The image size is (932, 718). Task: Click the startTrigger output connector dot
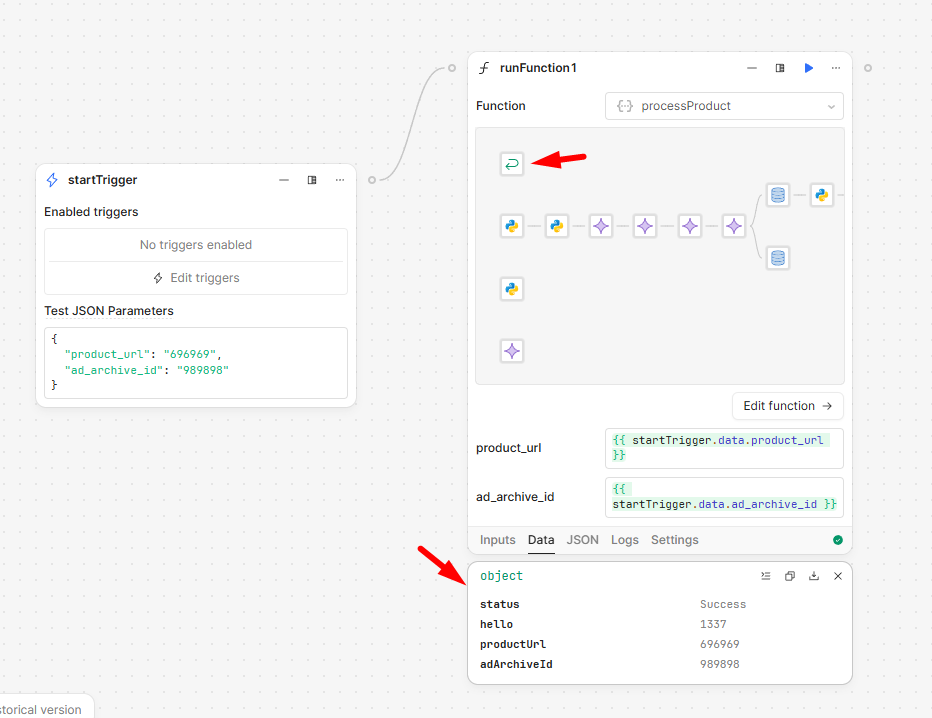coord(371,180)
